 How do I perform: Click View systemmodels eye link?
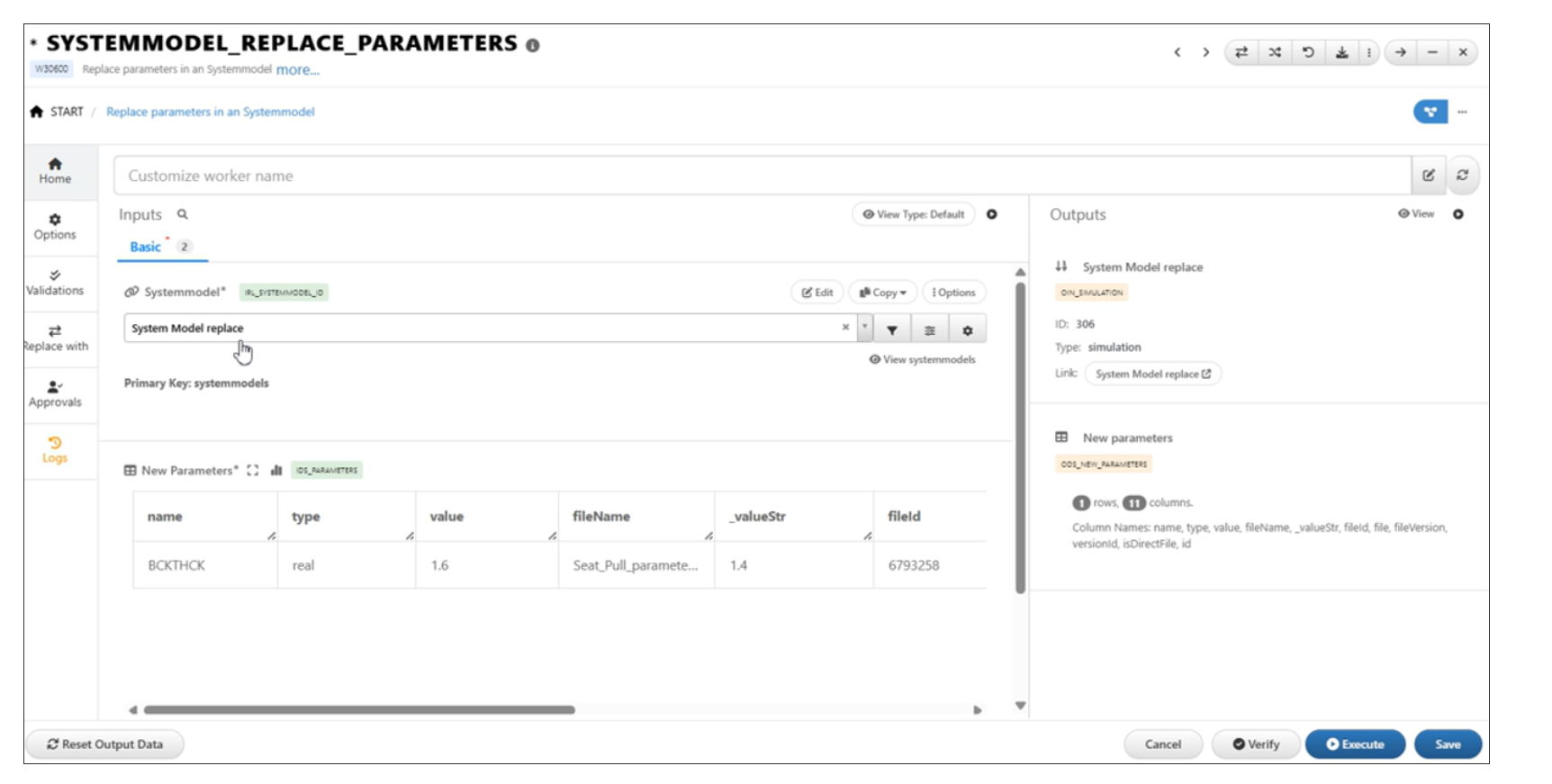922,359
